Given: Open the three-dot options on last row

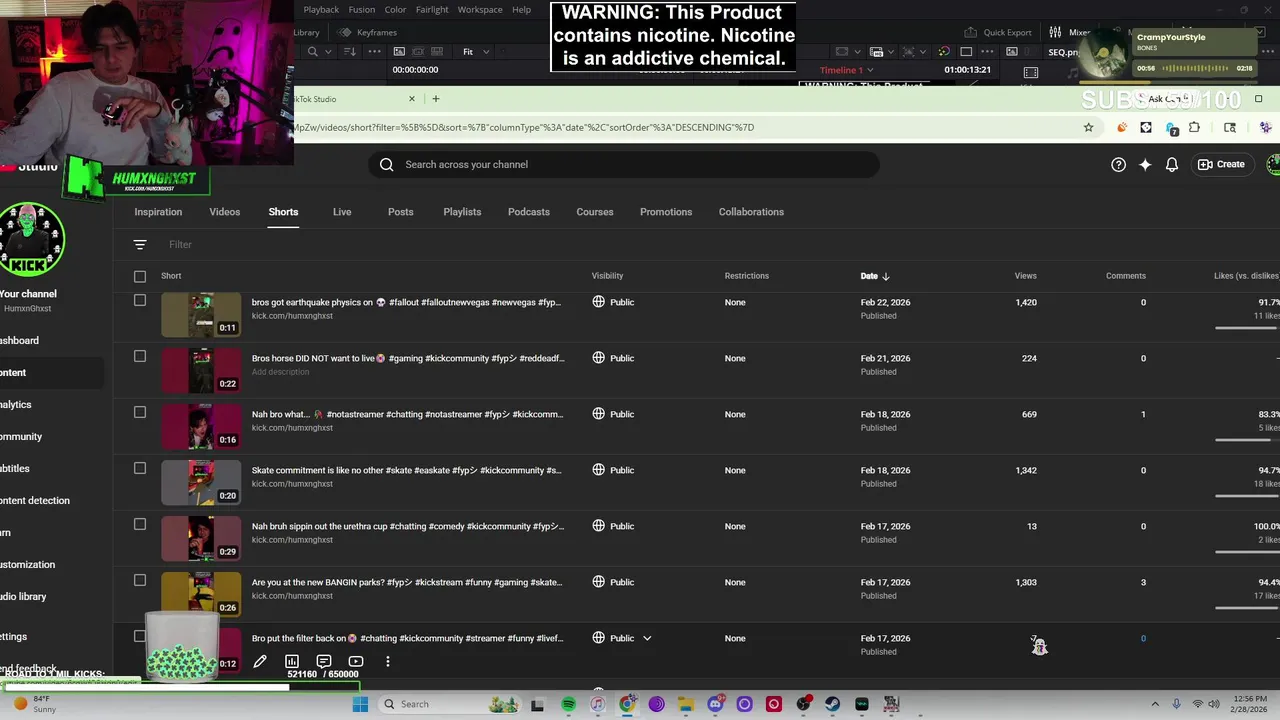Looking at the screenshot, I should pos(388,661).
